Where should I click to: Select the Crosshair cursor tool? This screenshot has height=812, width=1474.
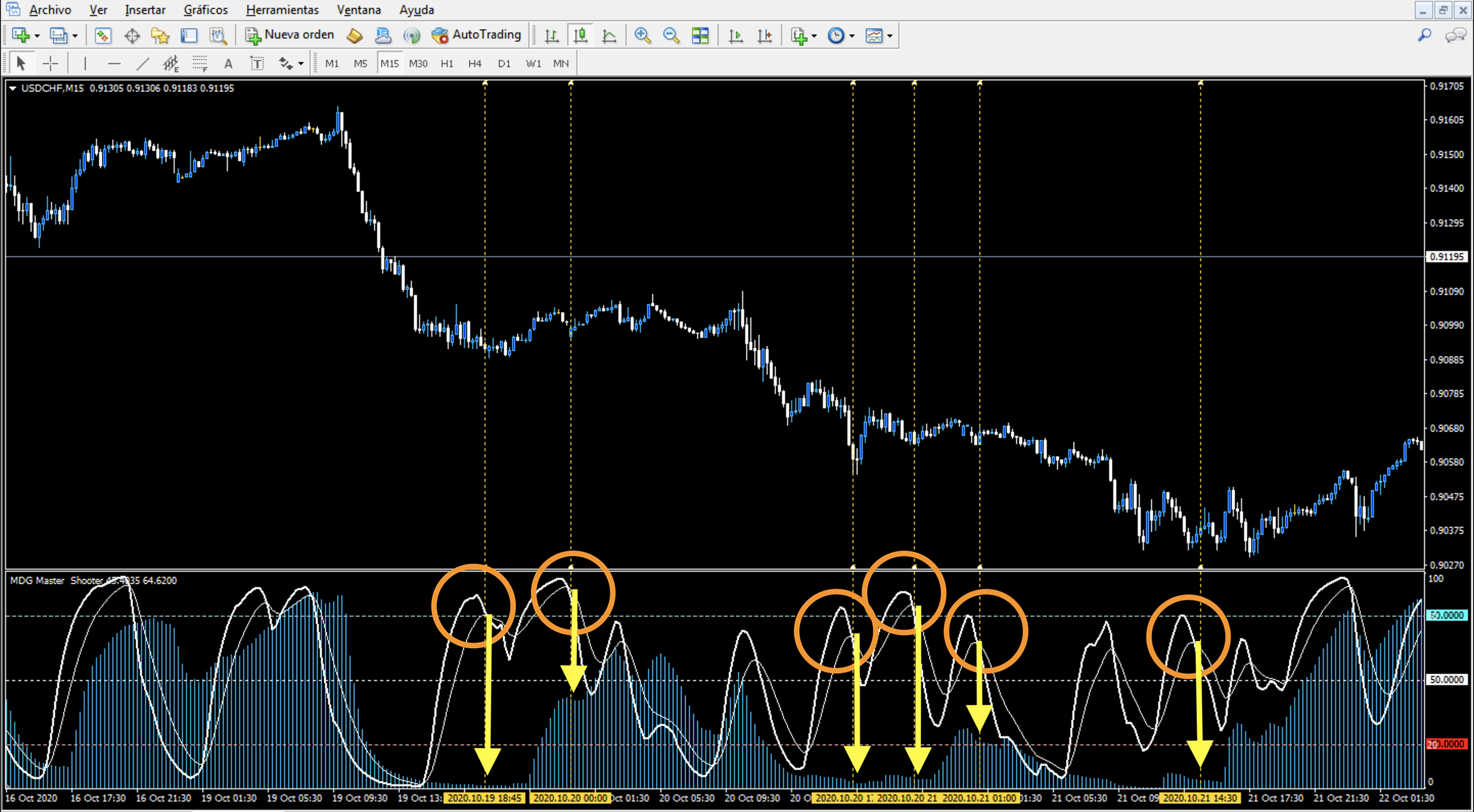click(x=51, y=64)
